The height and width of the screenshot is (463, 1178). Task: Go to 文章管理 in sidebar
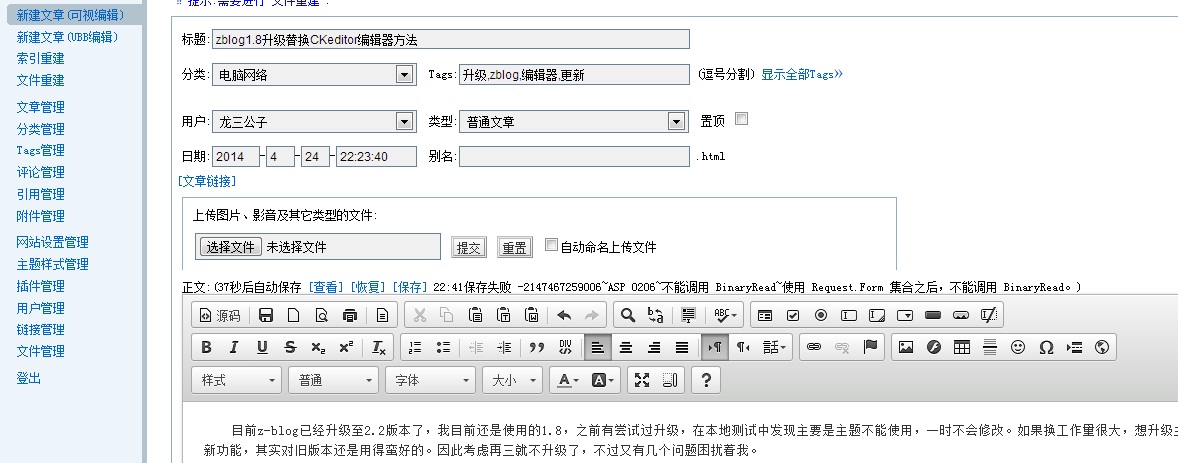pyautogui.click(x=41, y=107)
